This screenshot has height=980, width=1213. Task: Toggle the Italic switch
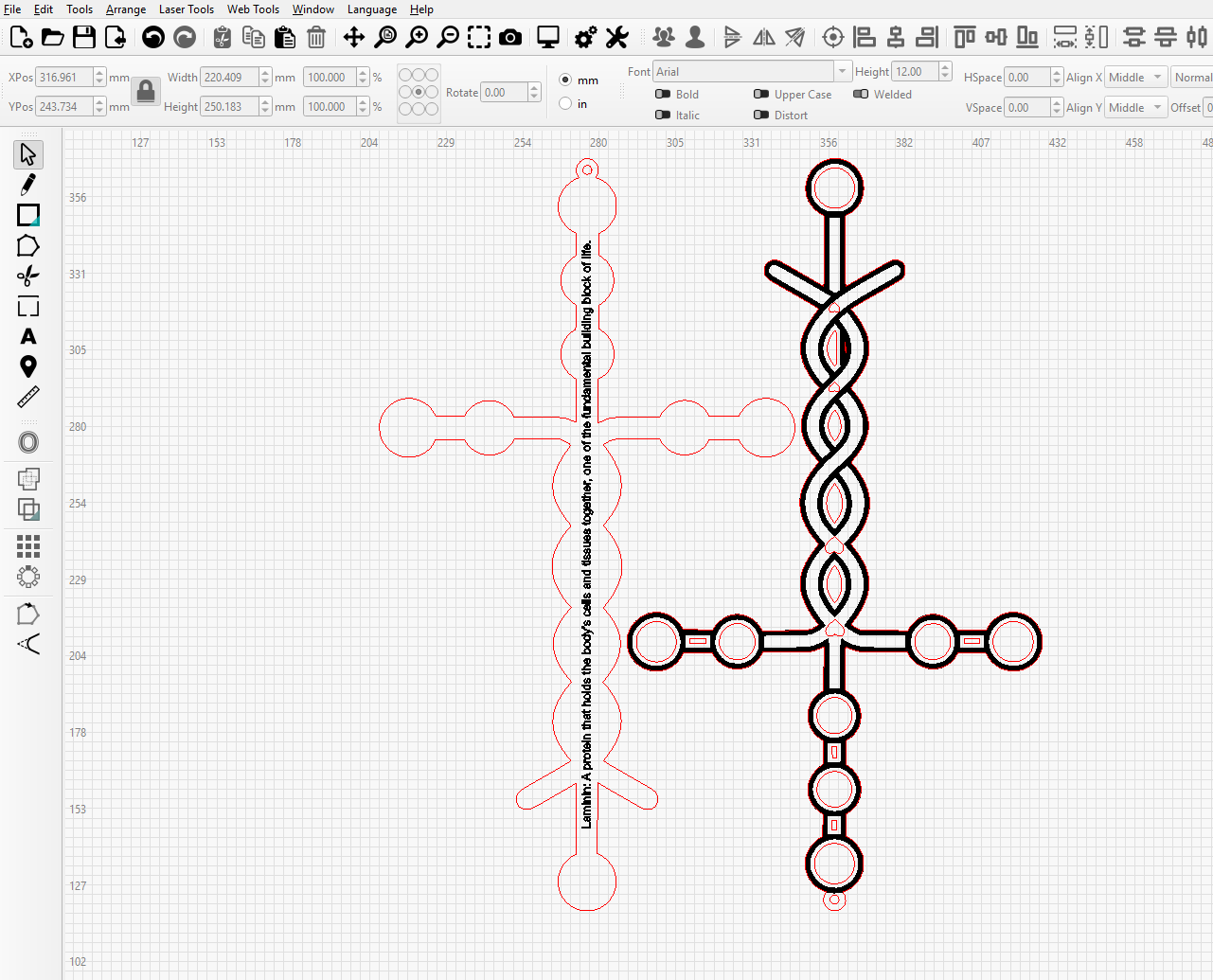(663, 115)
